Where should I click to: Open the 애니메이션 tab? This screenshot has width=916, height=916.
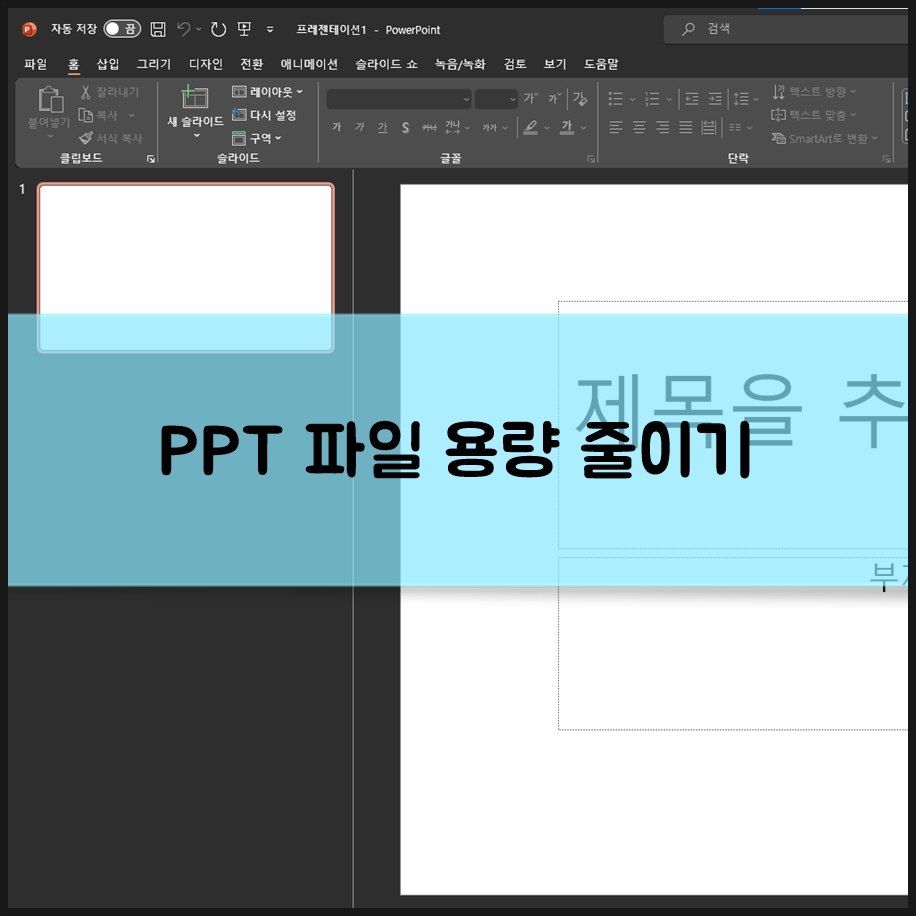pyautogui.click(x=309, y=64)
